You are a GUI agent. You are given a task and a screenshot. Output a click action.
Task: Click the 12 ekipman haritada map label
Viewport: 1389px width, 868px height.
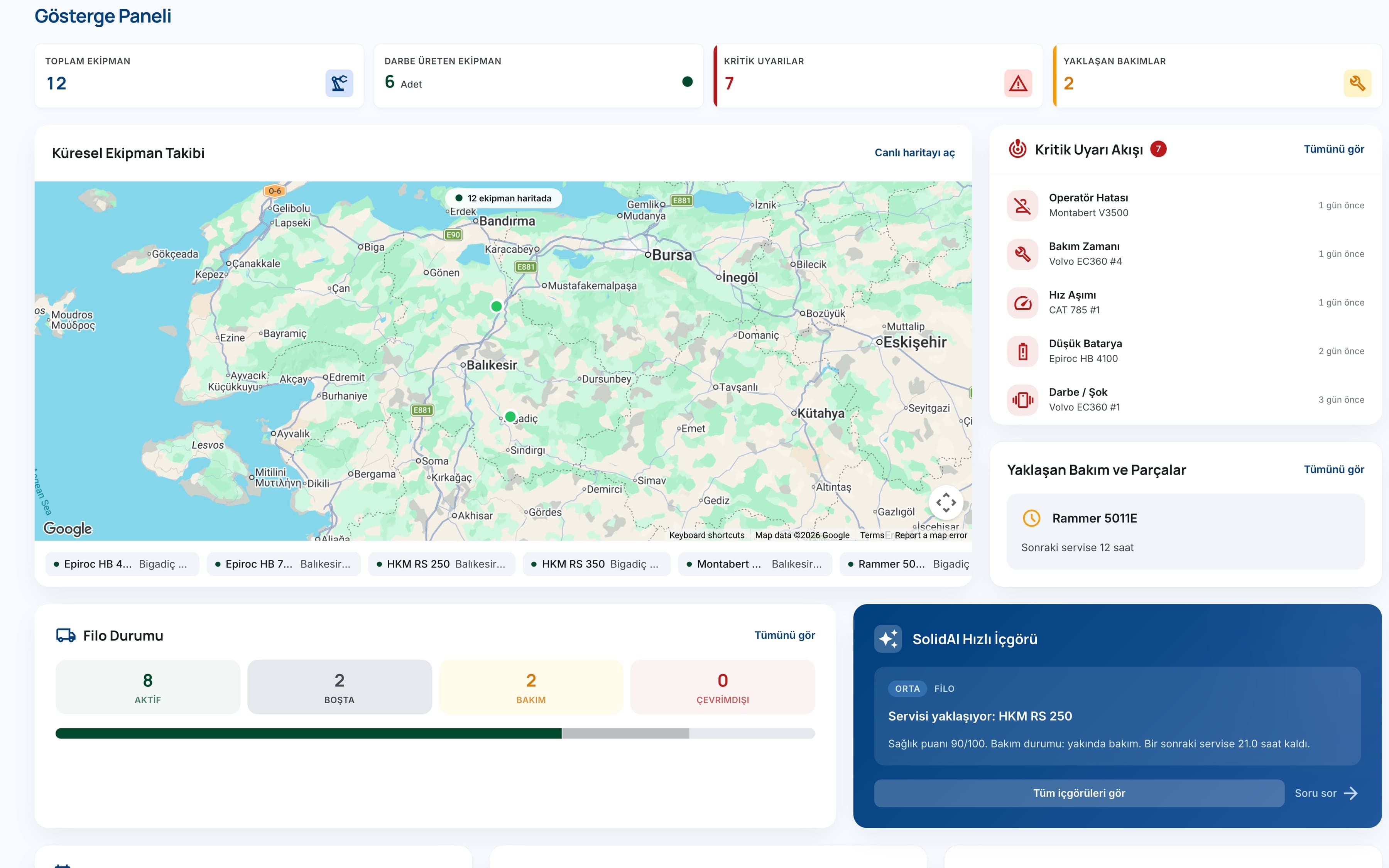coord(504,199)
